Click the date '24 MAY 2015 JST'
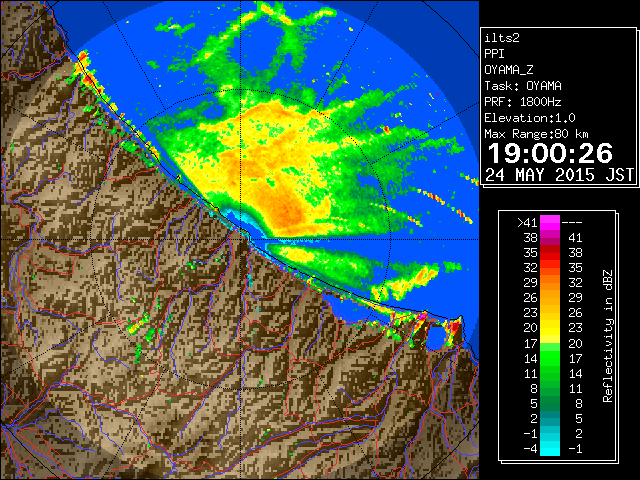Viewport: 640px width, 480px height. click(560, 175)
